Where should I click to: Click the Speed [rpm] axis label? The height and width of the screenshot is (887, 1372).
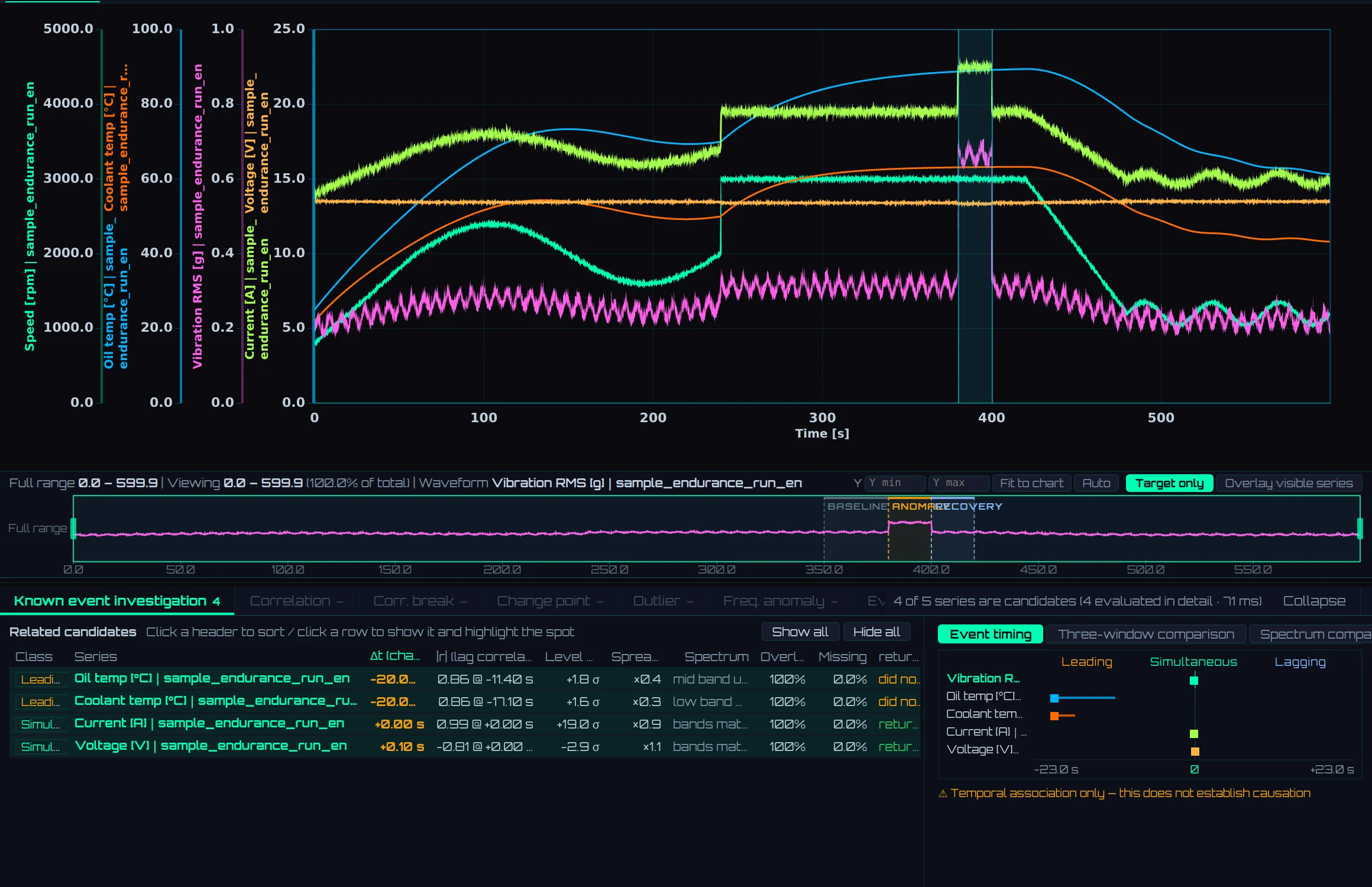point(30,216)
